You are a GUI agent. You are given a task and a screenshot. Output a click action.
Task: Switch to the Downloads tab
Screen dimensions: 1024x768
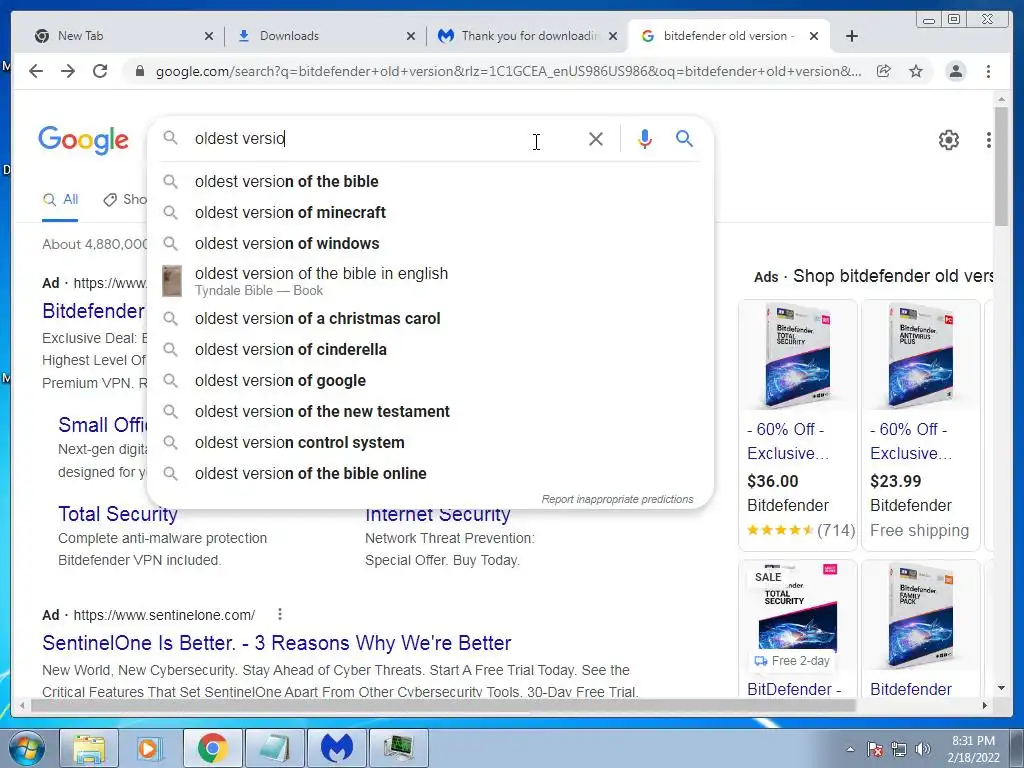click(323, 36)
